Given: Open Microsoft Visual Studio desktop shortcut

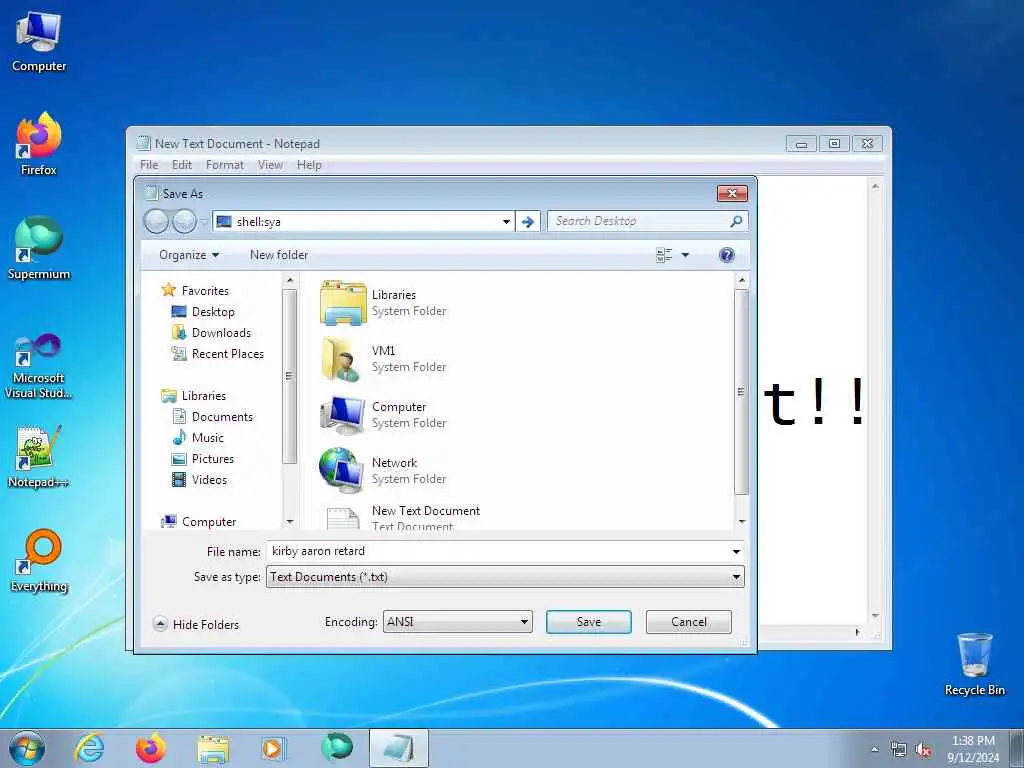Looking at the screenshot, I should pos(39,366).
